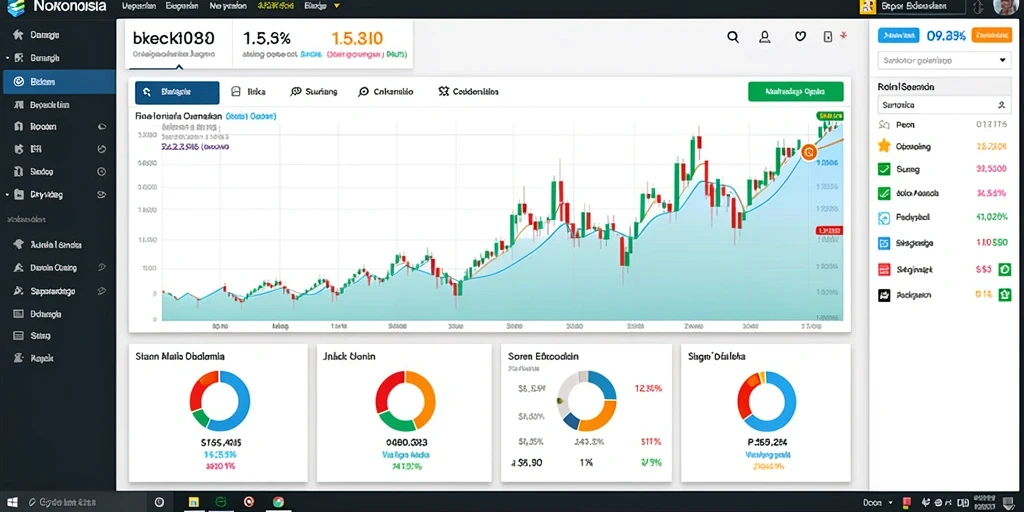Open Windows Start menu button

point(12,502)
